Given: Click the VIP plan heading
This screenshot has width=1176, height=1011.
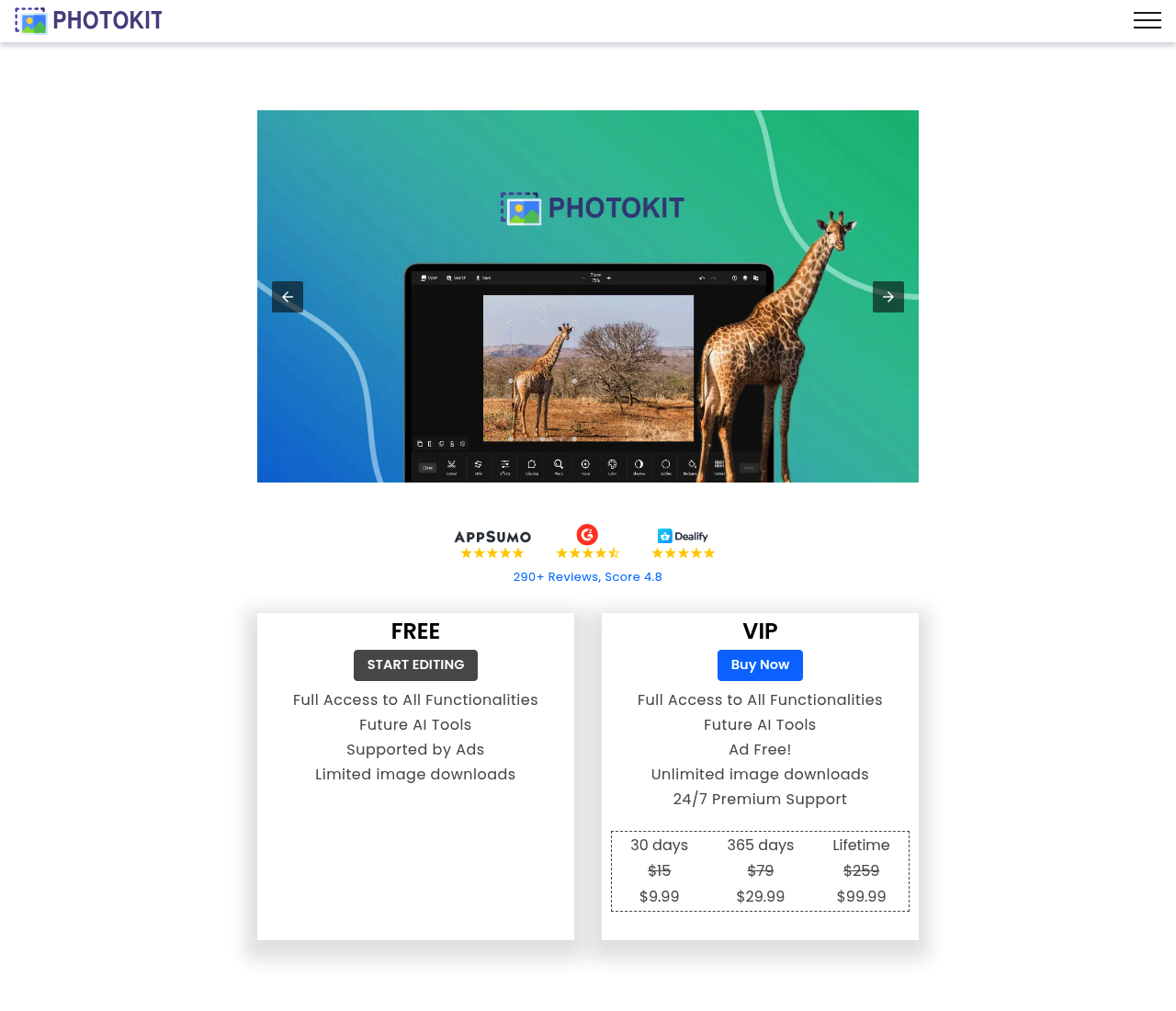Looking at the screenshot, I should coord(760,631).
